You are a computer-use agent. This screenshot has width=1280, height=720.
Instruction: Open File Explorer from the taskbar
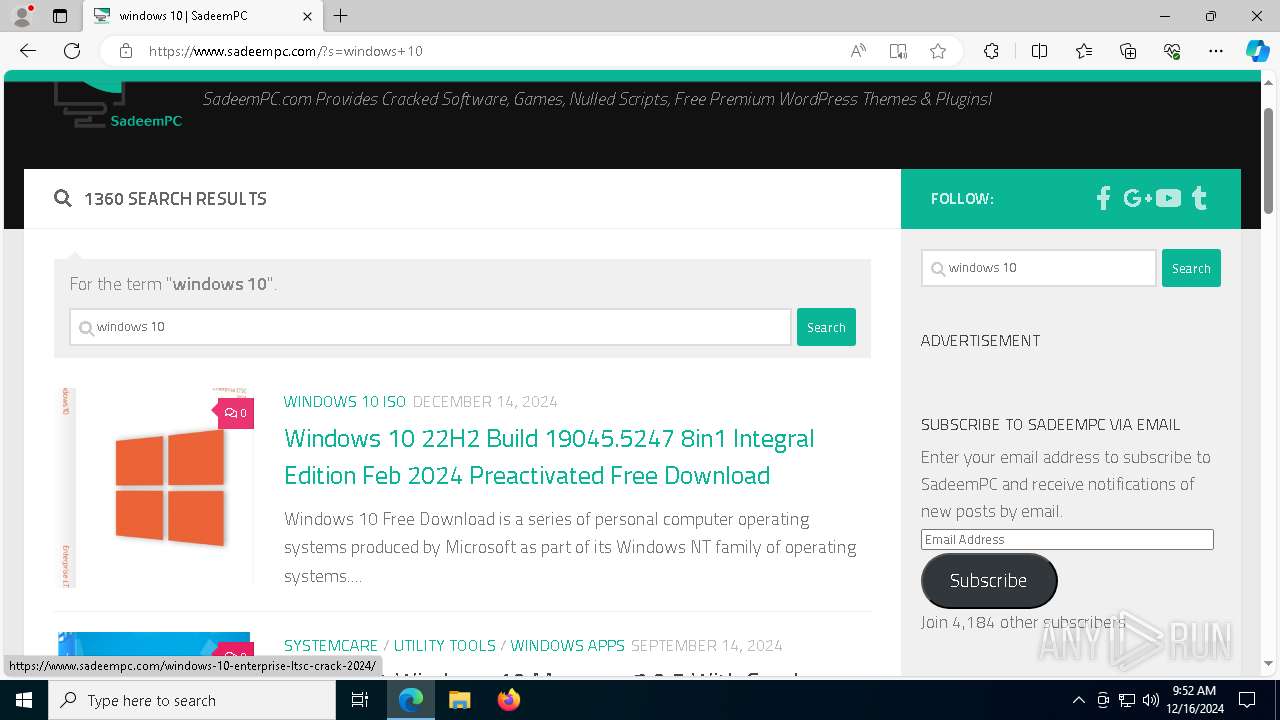(459, 700)
